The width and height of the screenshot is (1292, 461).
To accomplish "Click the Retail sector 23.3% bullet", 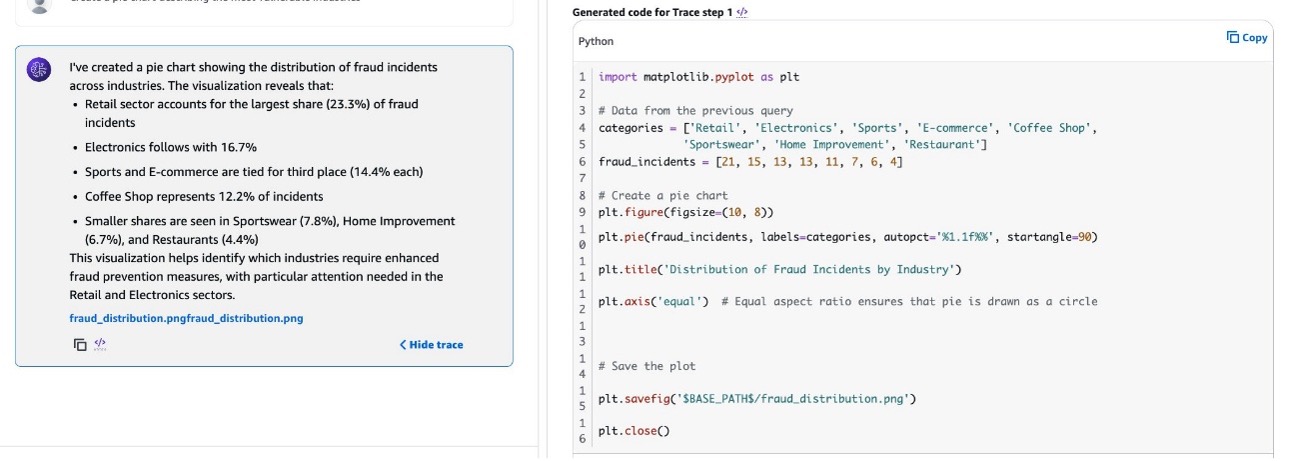I will [x=251, y=113].
